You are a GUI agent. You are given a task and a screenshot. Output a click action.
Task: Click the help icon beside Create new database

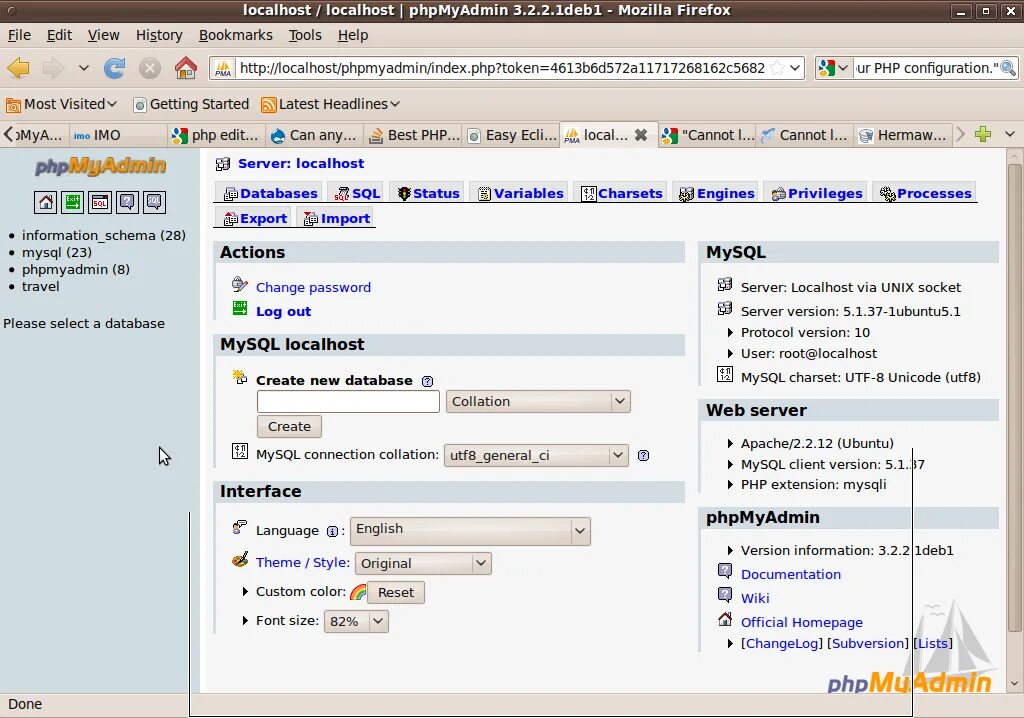[427, 382]
